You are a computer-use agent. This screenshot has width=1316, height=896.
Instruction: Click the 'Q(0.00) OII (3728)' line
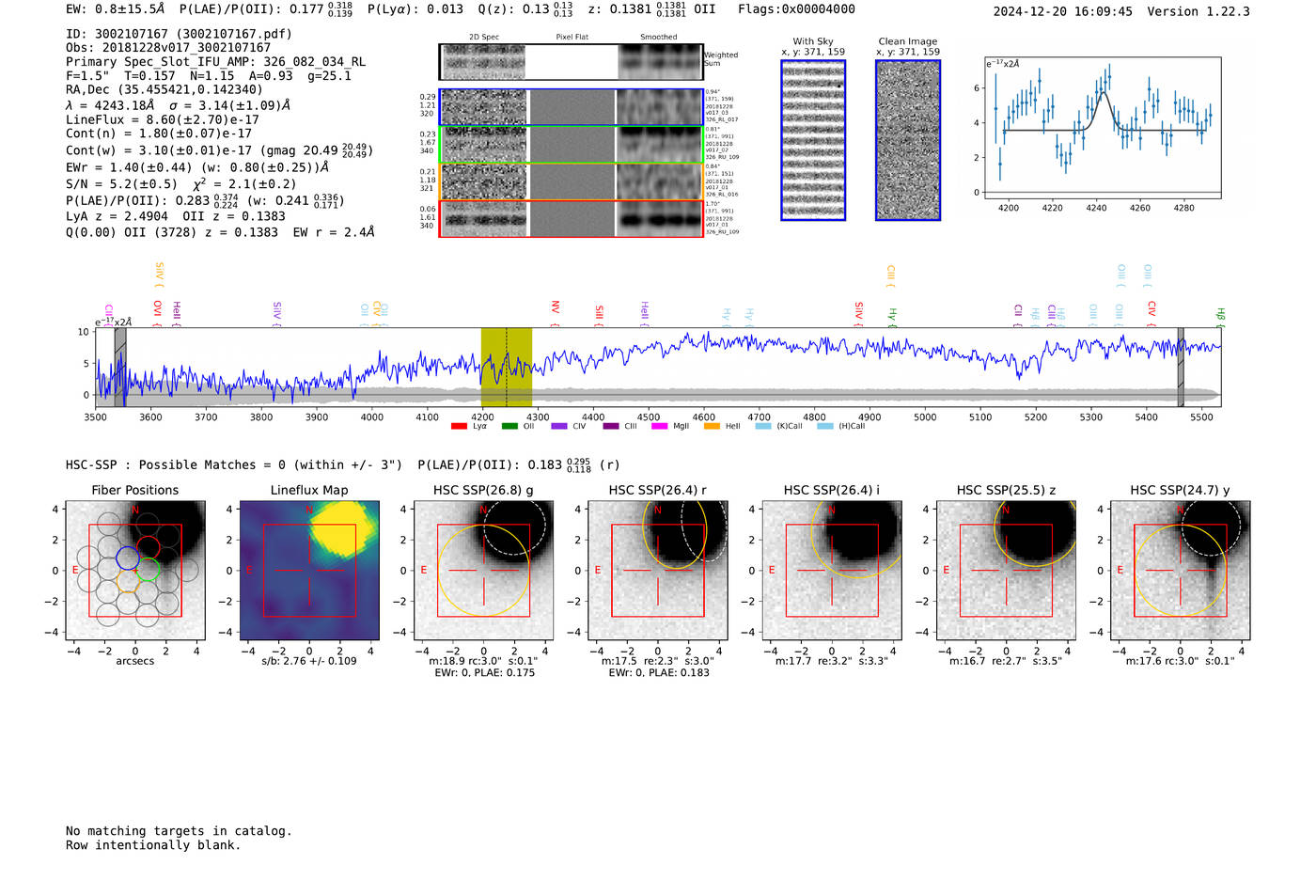point(220,231)
